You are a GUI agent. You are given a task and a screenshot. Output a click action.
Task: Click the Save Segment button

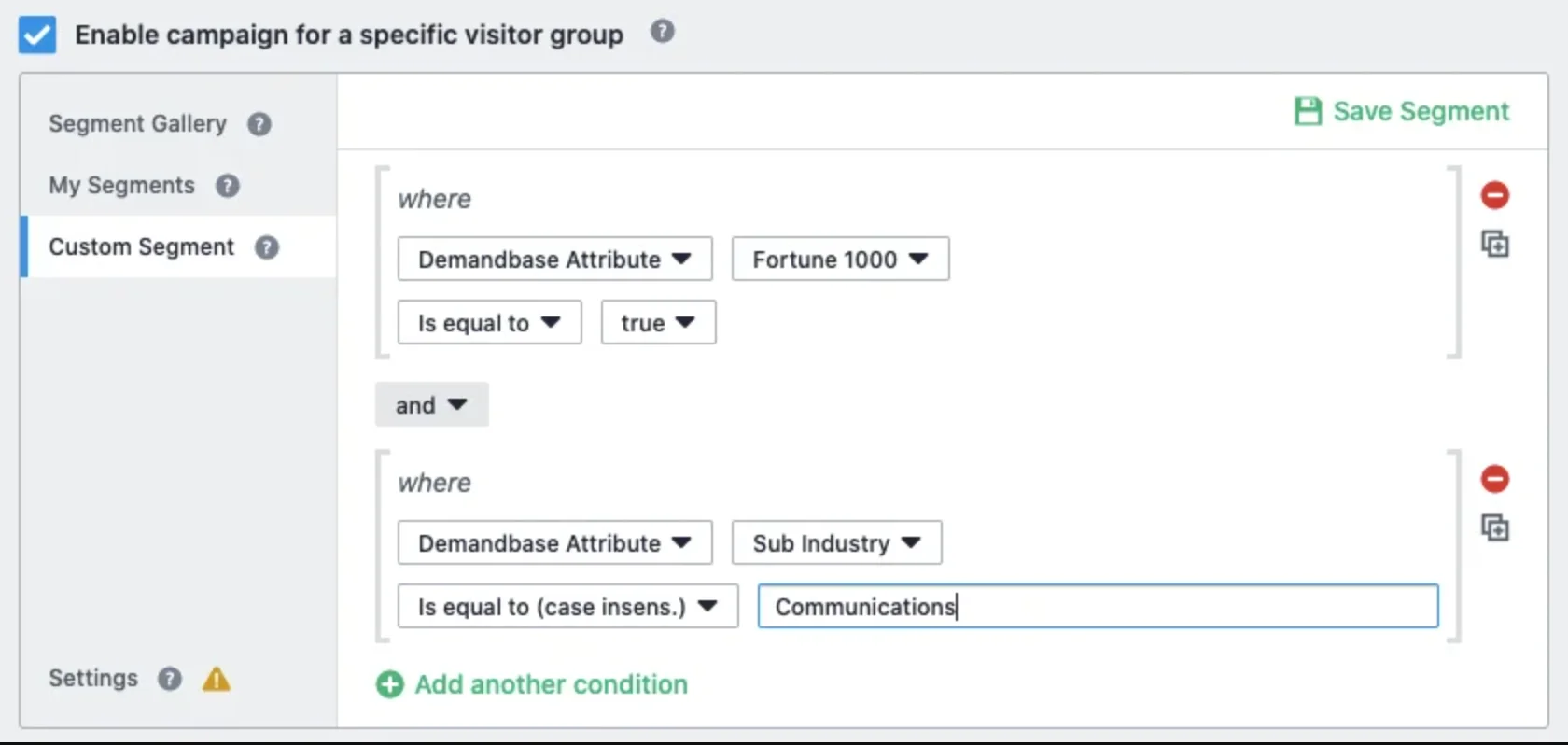(x=1402, y=111)
